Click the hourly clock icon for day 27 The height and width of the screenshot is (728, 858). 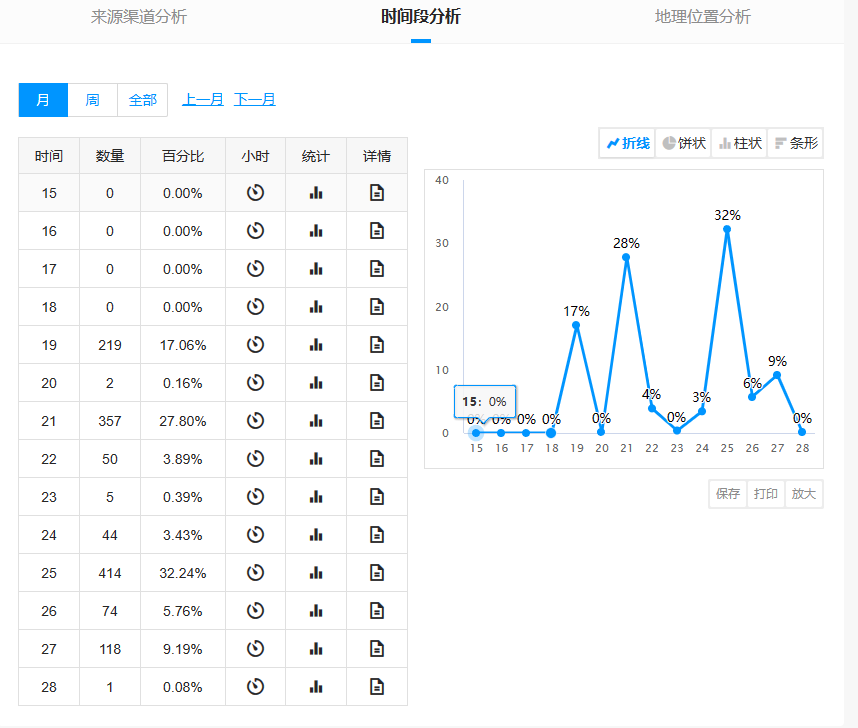255,649
